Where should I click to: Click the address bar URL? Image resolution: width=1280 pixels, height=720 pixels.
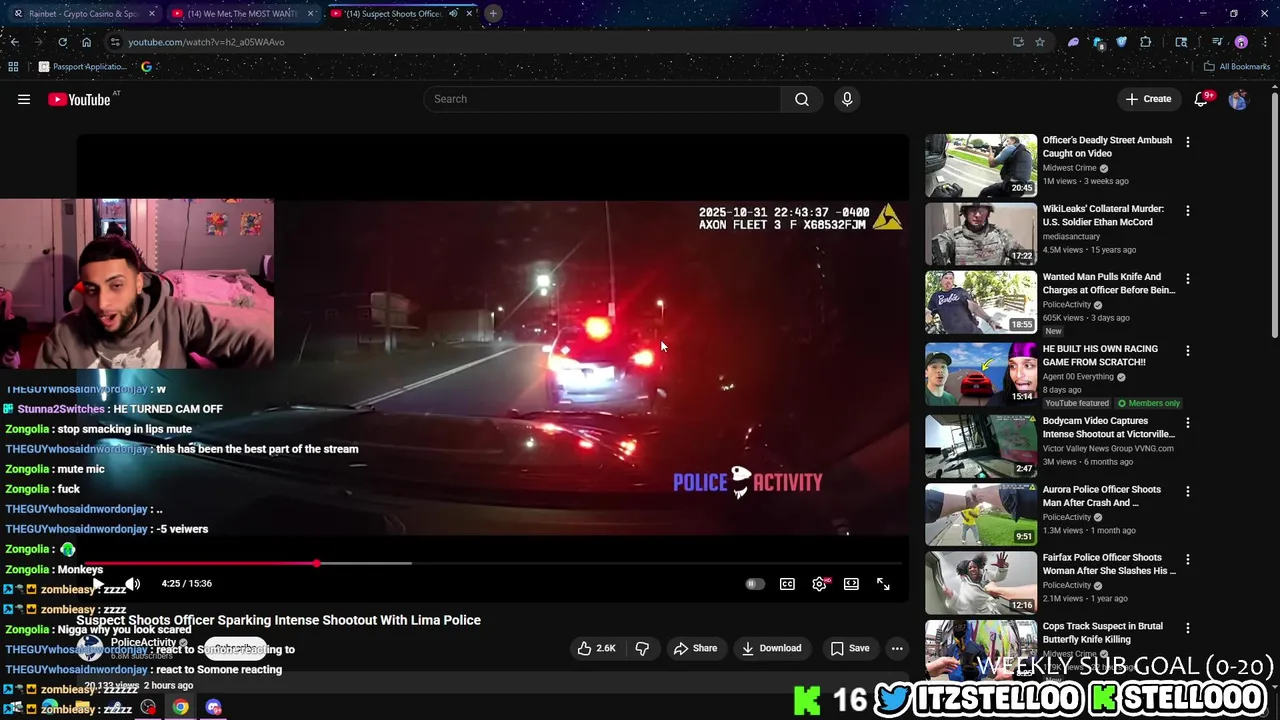click(206, 42)
